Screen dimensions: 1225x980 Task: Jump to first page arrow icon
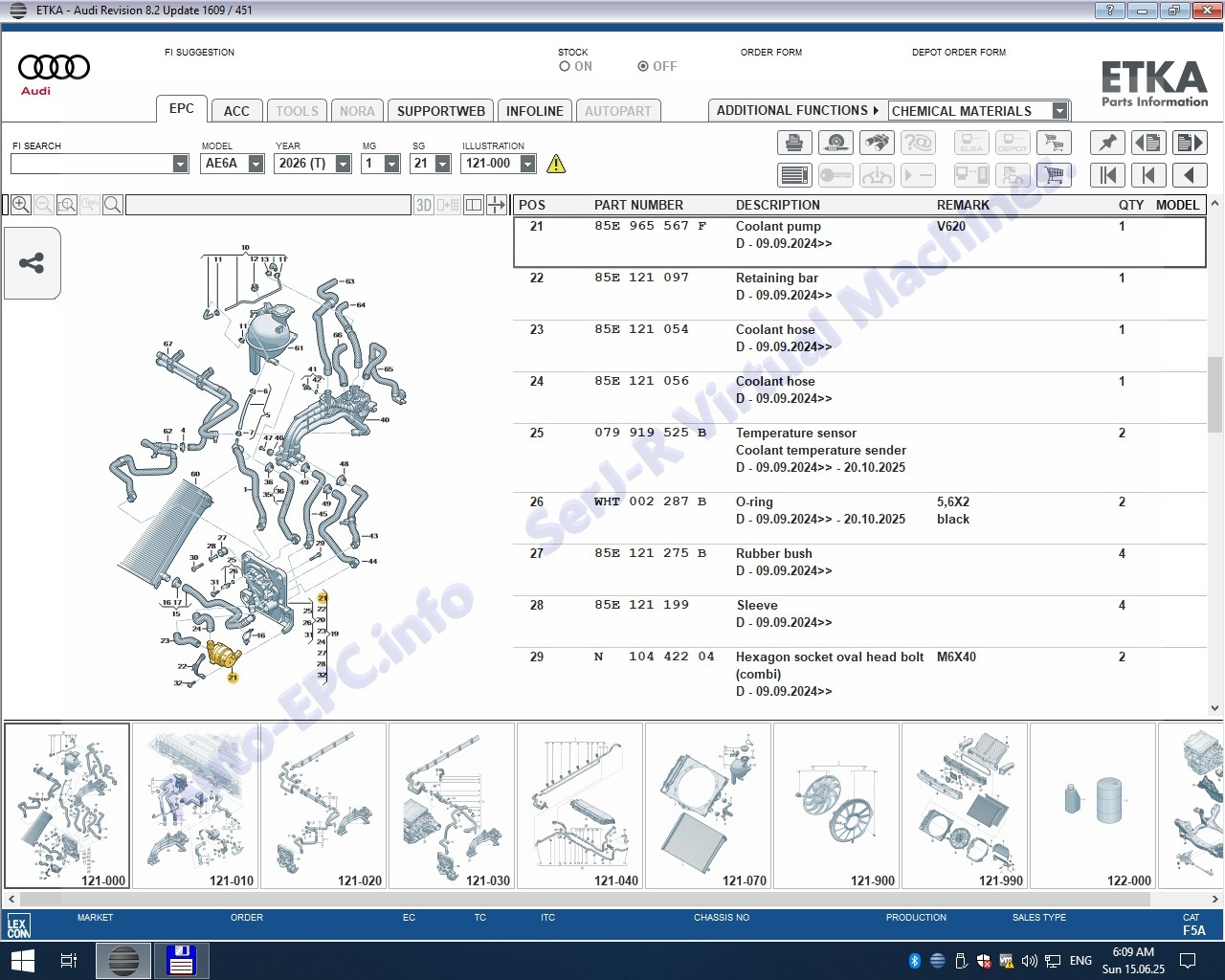(1107, 175)
